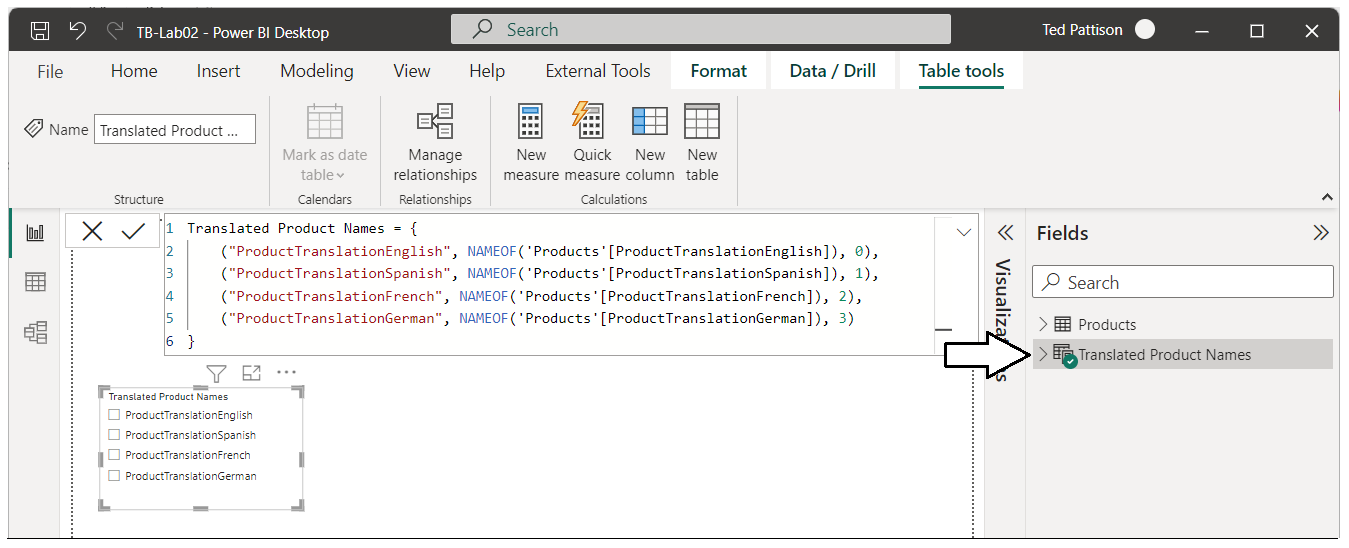Switch to the Home tab
The height and width of the screenshot is (548, 1349).
point(134,71)
